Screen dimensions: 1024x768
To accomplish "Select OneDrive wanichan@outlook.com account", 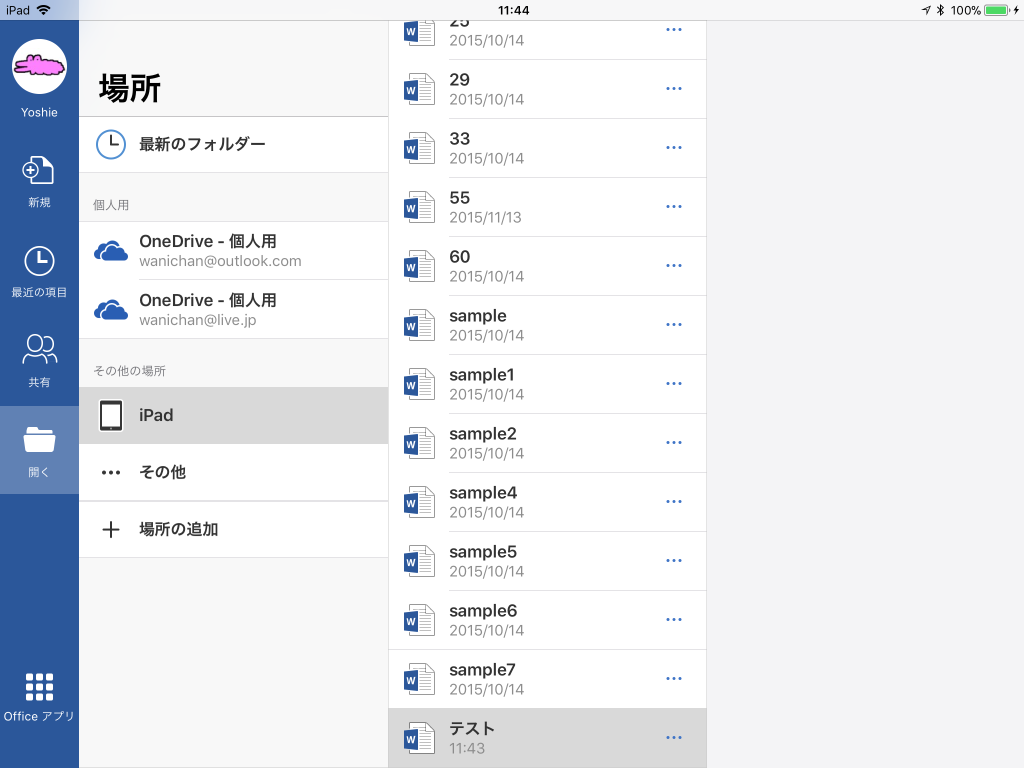I will point(234,251).
